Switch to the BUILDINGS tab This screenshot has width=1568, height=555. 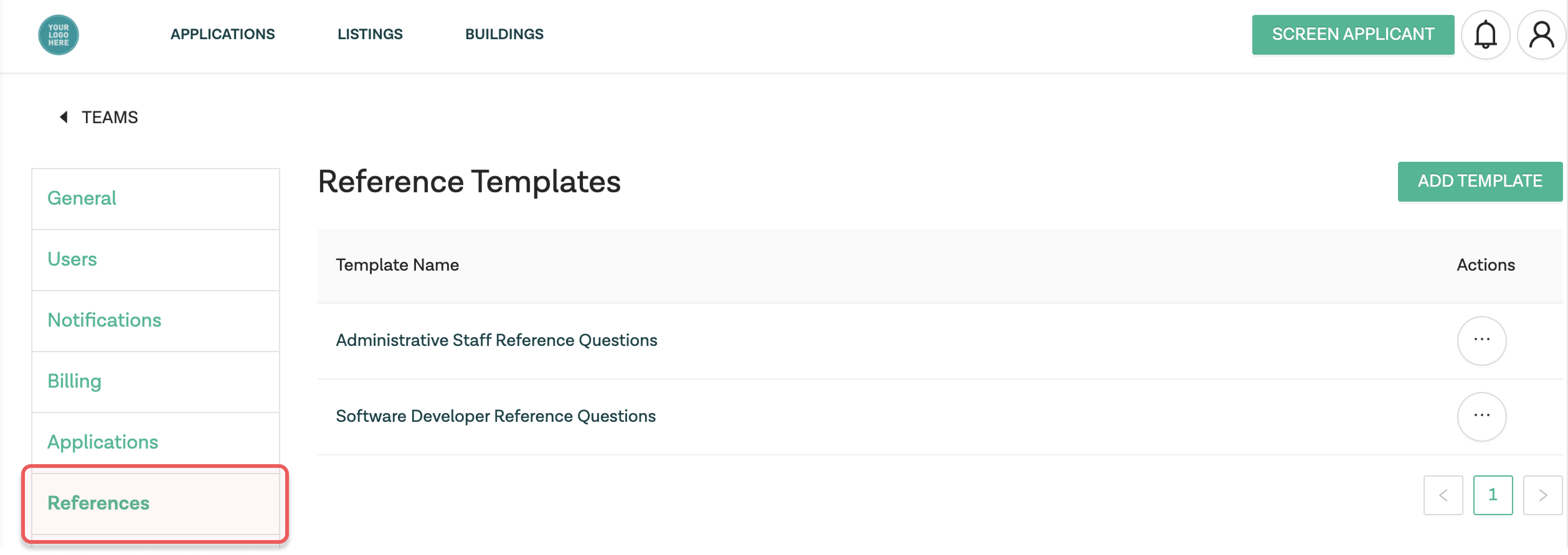click(504, 34)
